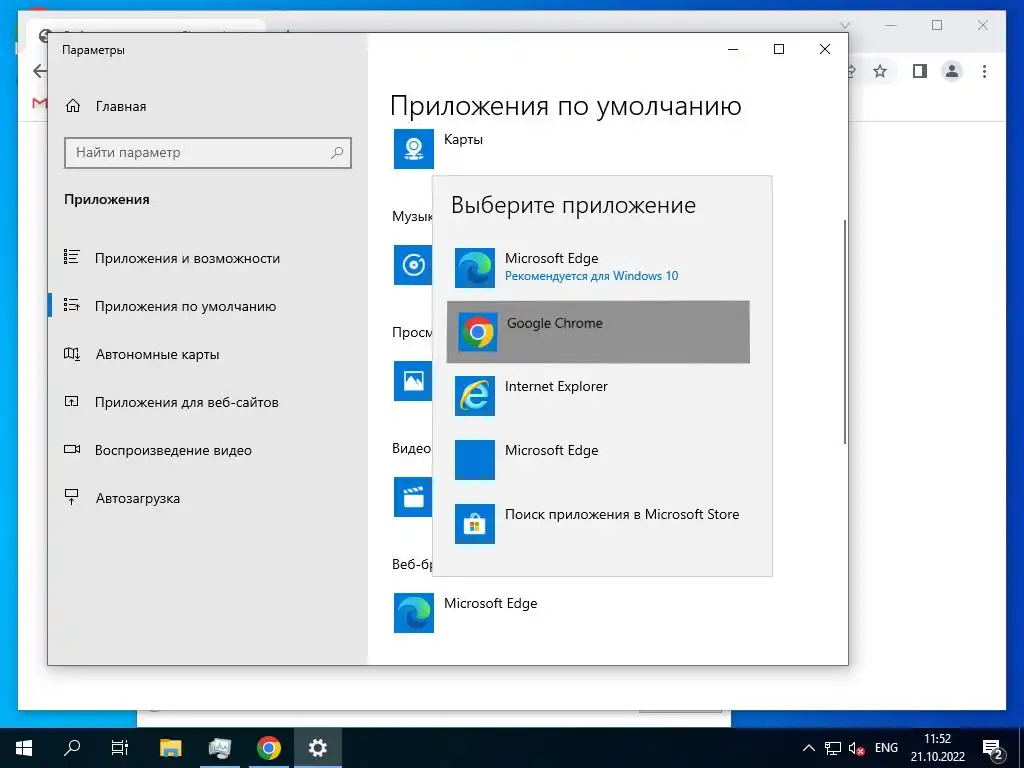This screenshot has height=768, width=1024.
Task: Click the current web browser Edge icon
Action: [x=413, y=613]
